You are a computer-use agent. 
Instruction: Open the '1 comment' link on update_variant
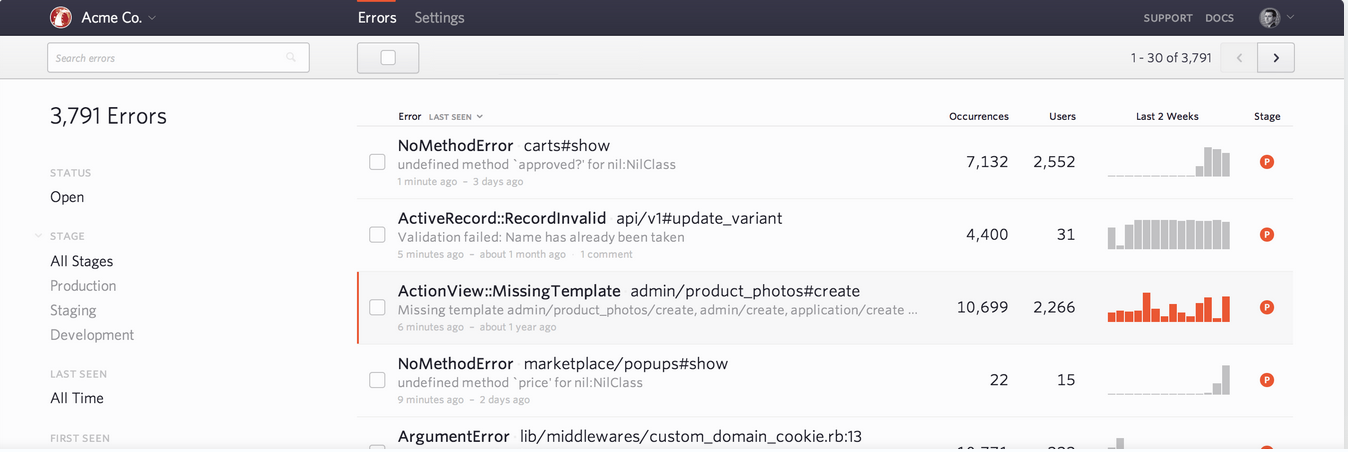click(x=606, y=255)
